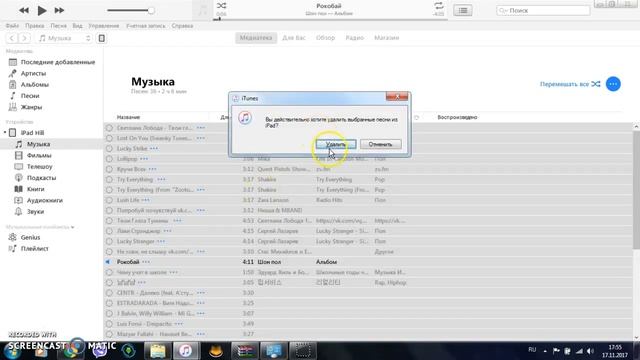
Task: Go back with the left arrow
Action: point(12,38)
